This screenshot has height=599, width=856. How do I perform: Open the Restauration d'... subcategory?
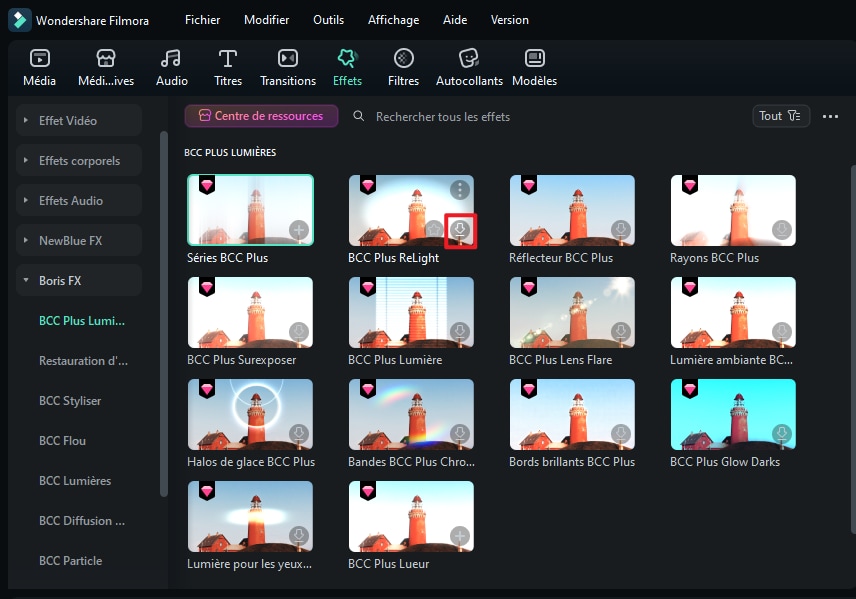coord(84,360)
